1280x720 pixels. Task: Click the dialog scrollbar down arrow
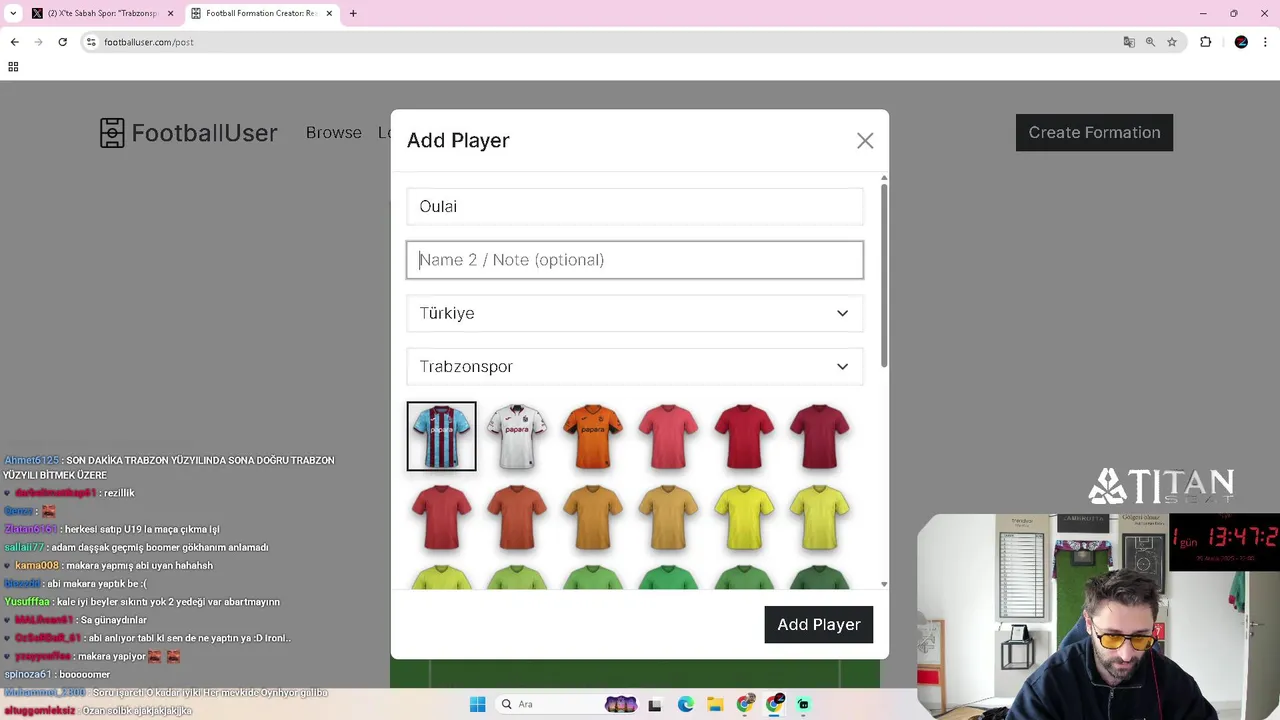coord(883,584)
